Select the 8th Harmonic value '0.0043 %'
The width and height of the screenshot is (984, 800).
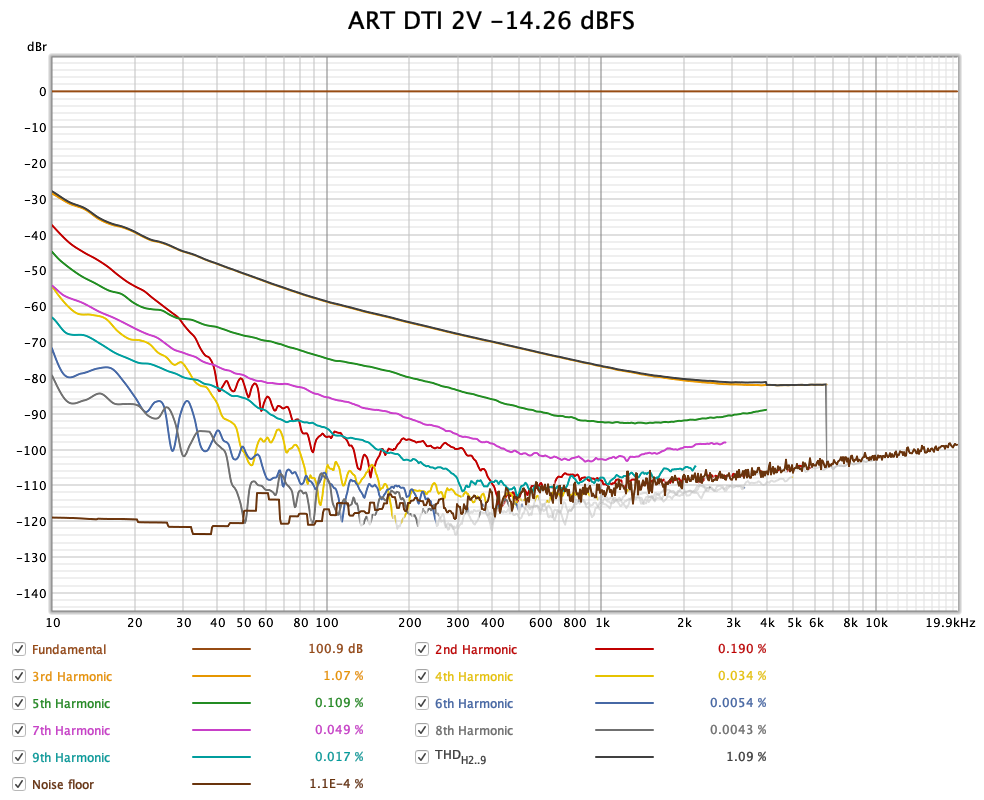[x=738, y=729]
